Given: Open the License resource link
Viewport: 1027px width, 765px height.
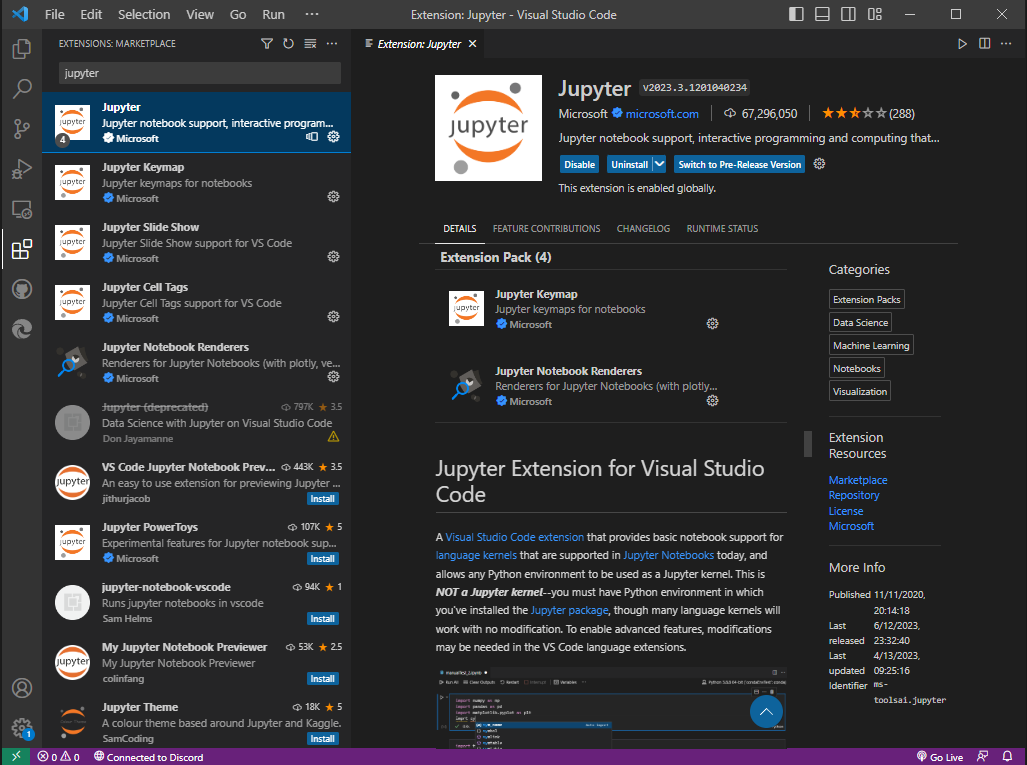Looking at the screenshot, I should tap(846, 511).
